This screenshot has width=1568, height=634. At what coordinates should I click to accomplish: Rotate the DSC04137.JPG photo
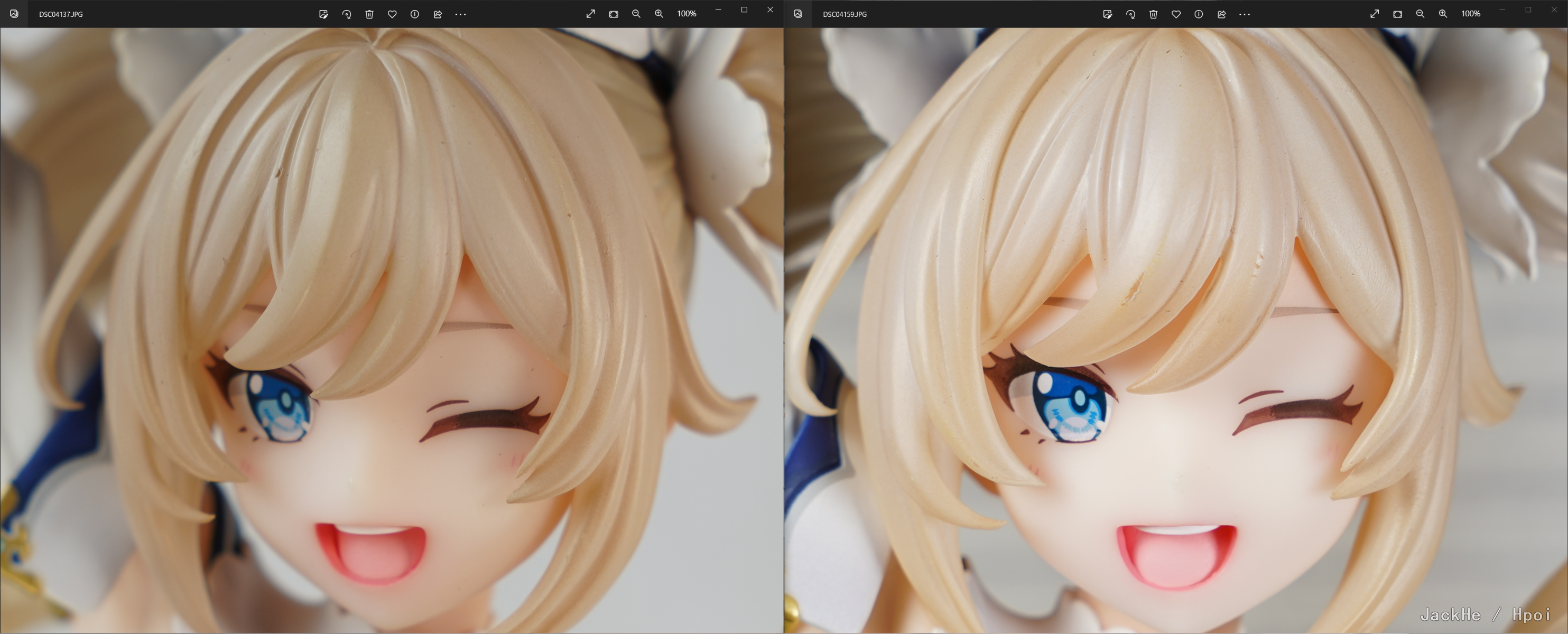(346, 14)
